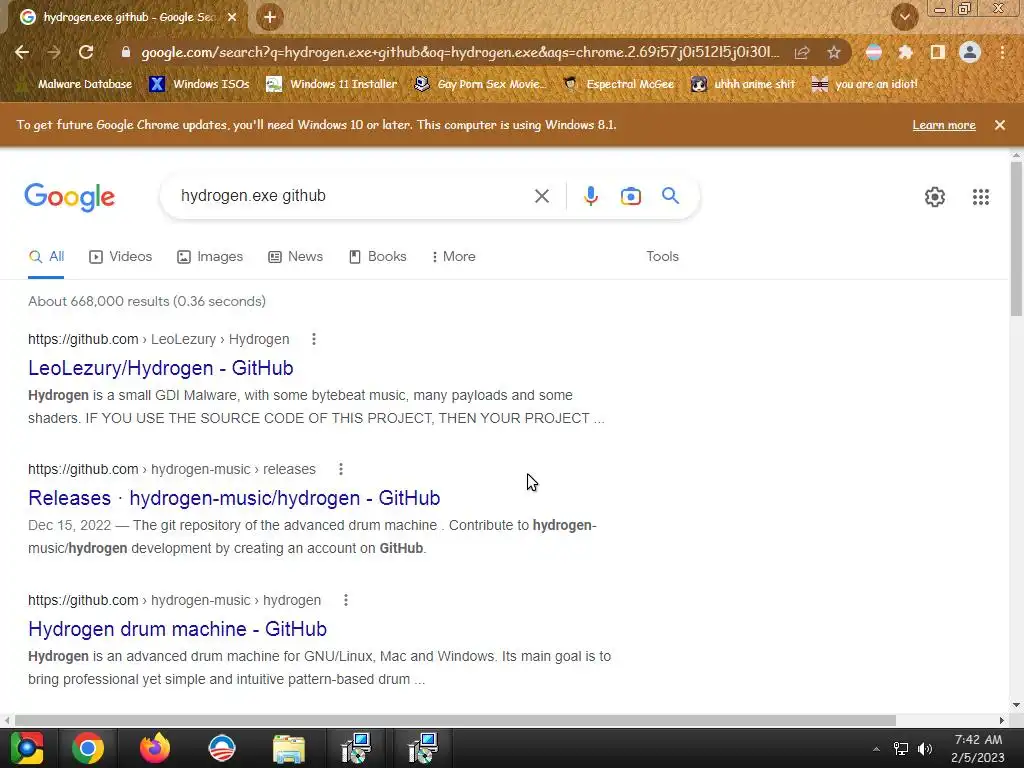1024x768 pixels.
Task: Open Chrome from the taskbar
Action: (88, 748)
